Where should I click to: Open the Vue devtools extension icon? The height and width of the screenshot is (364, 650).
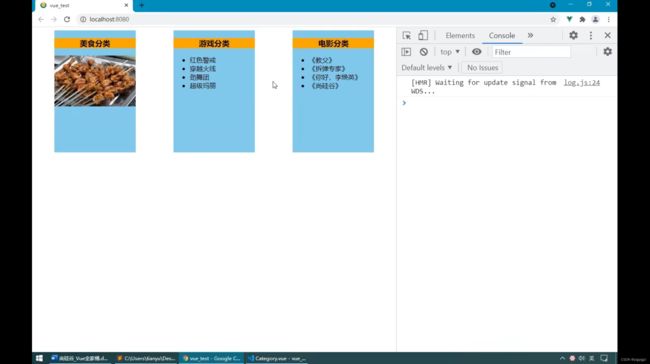tap(570, 19)
